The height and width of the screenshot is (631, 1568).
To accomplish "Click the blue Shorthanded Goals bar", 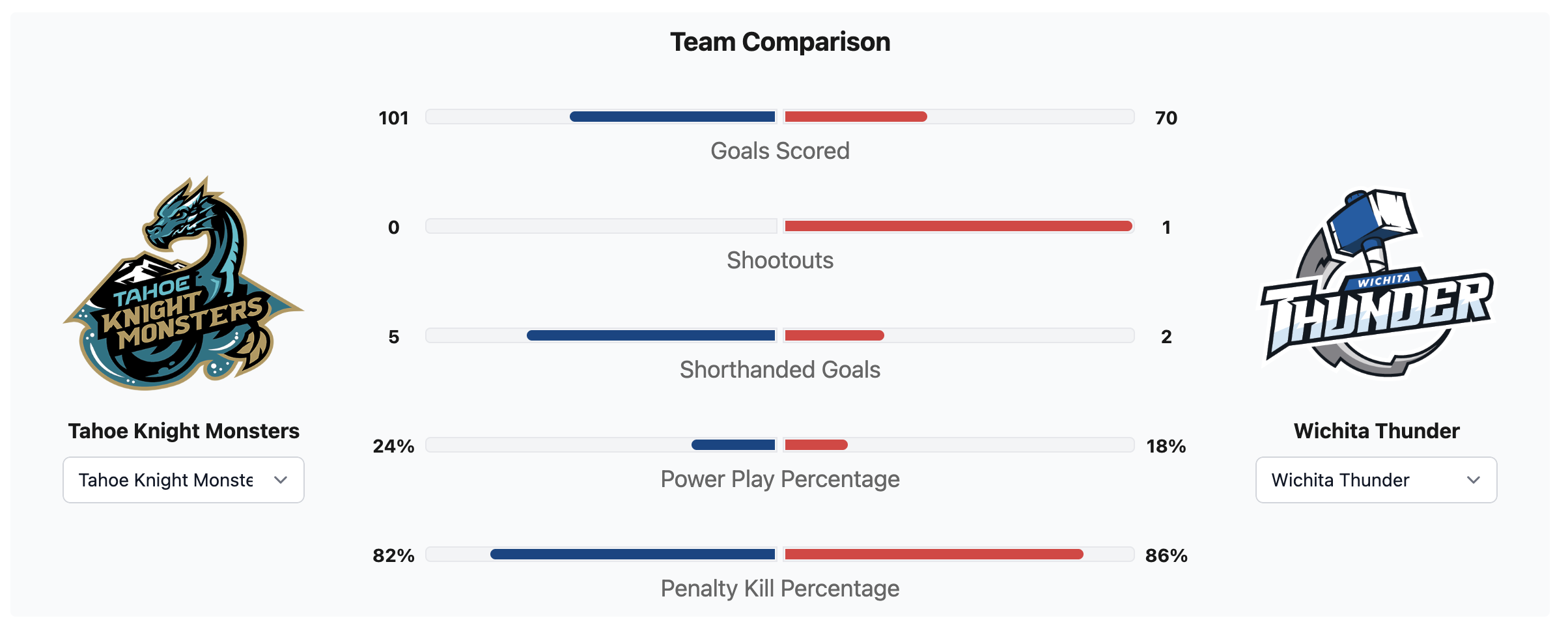I will coord(651,336).
